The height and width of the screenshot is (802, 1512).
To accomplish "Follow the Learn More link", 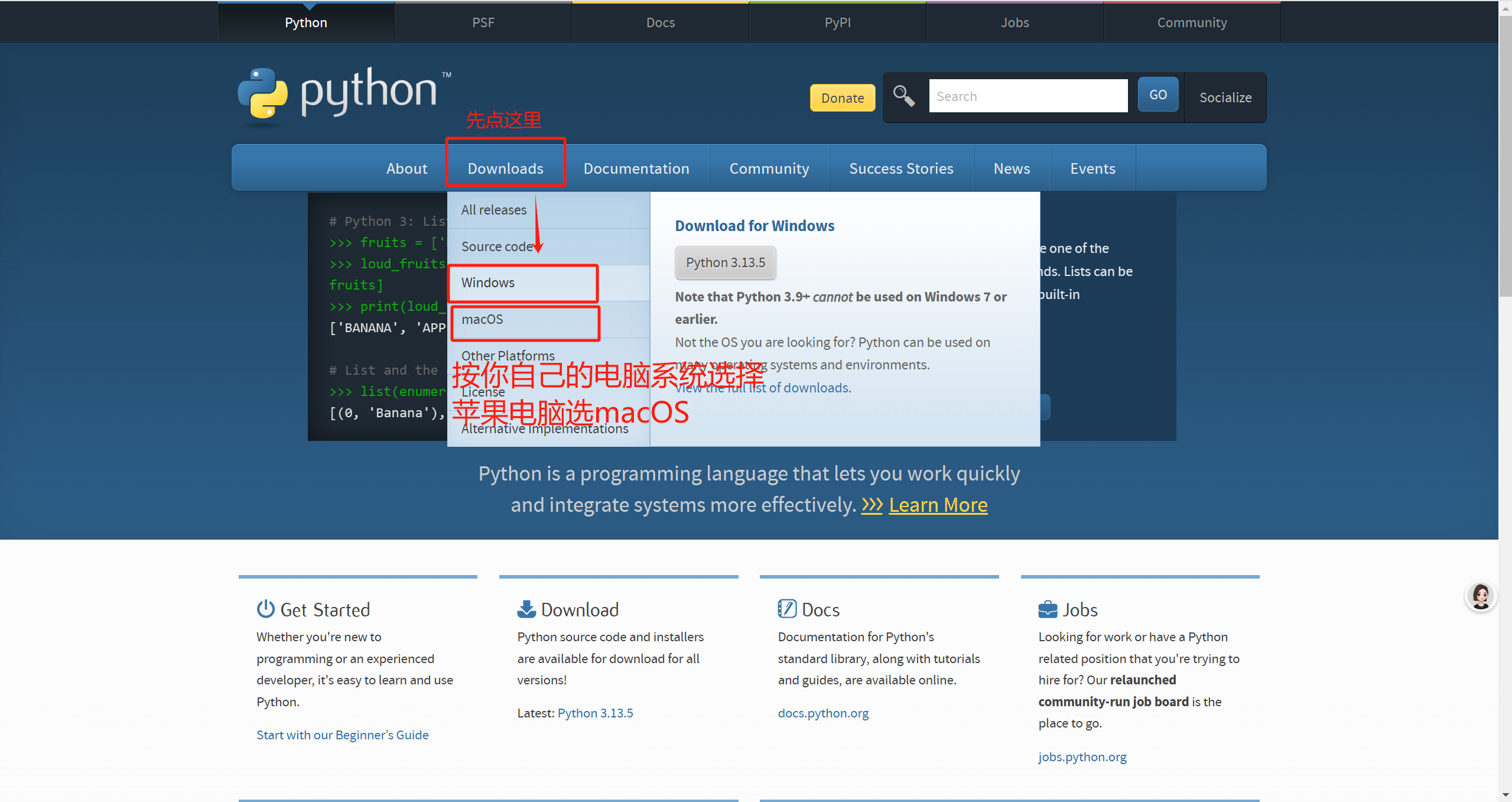I will pos(938,505).
